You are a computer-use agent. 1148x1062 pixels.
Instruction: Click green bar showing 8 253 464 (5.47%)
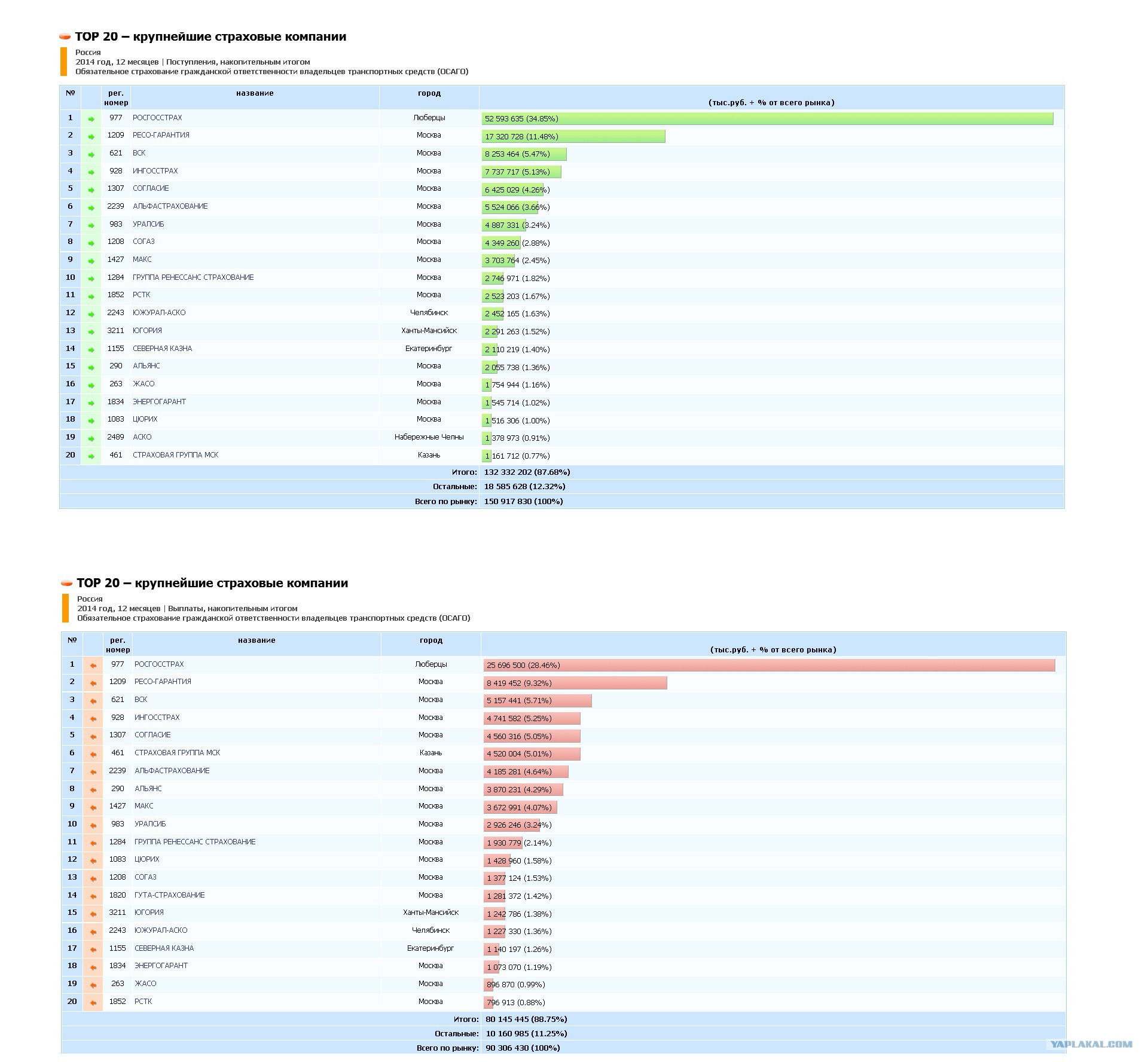point(524,154)
